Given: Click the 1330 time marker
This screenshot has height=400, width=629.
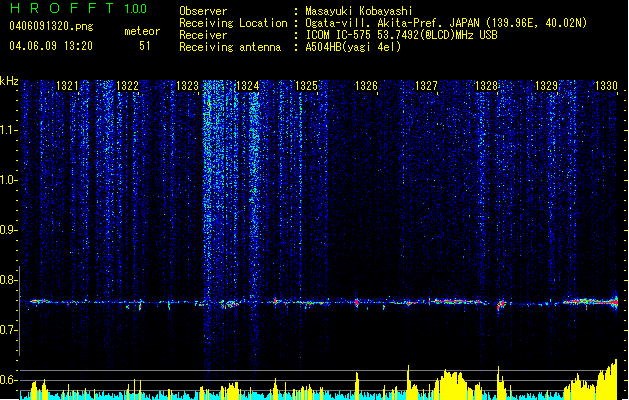Looking at the screenshot, I should tap(606, 85).
